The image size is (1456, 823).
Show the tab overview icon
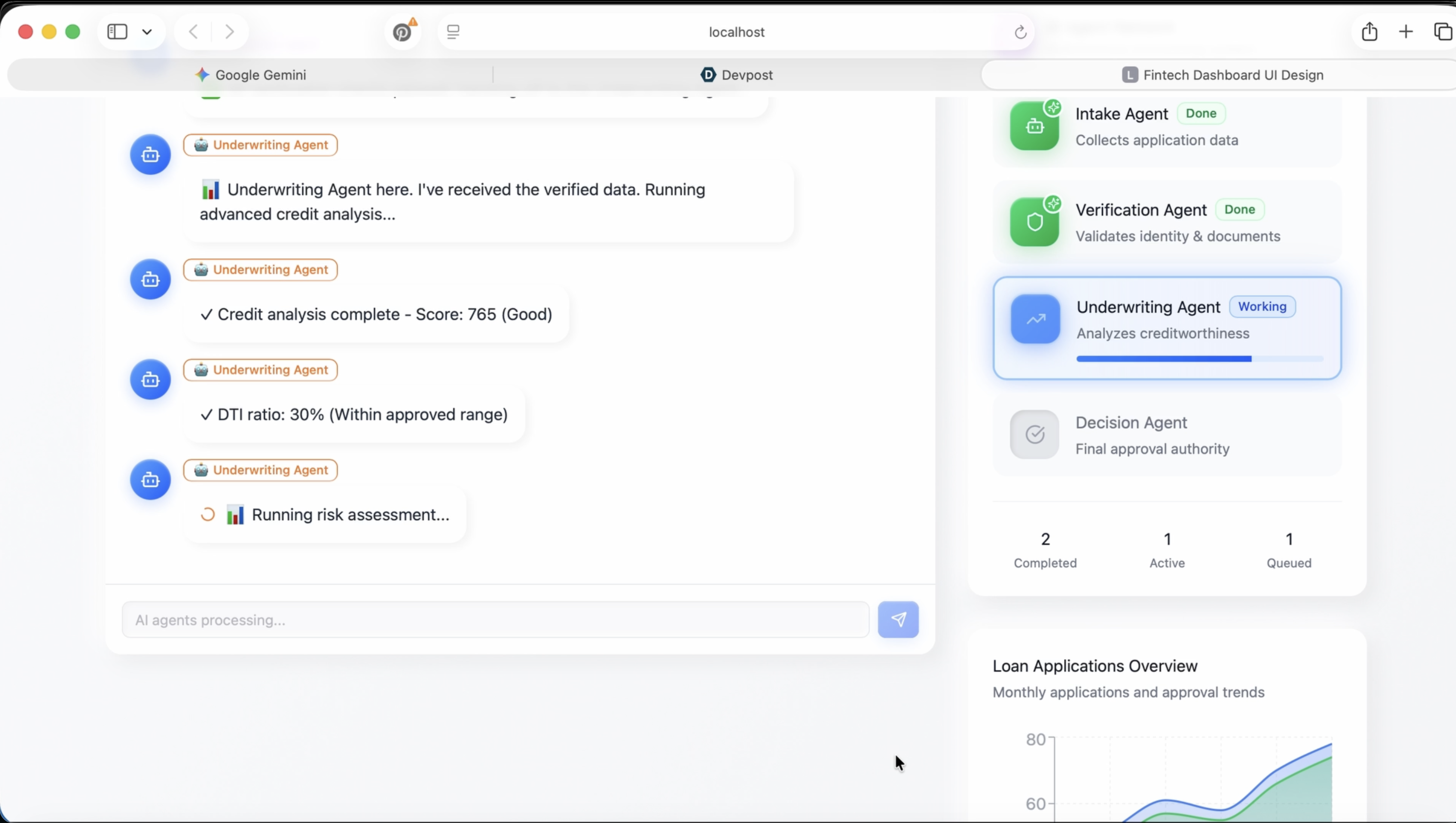[1442, 32]
